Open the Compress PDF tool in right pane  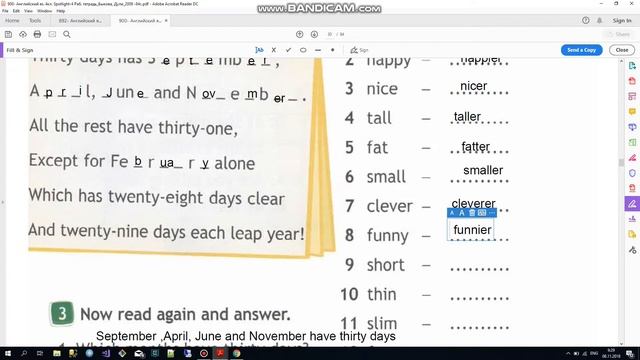(632, 188)
